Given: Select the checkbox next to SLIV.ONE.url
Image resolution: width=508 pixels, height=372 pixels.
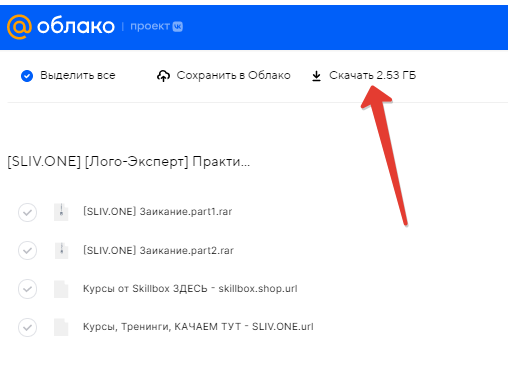Looking at the screenshot, I should coord(27,327).
